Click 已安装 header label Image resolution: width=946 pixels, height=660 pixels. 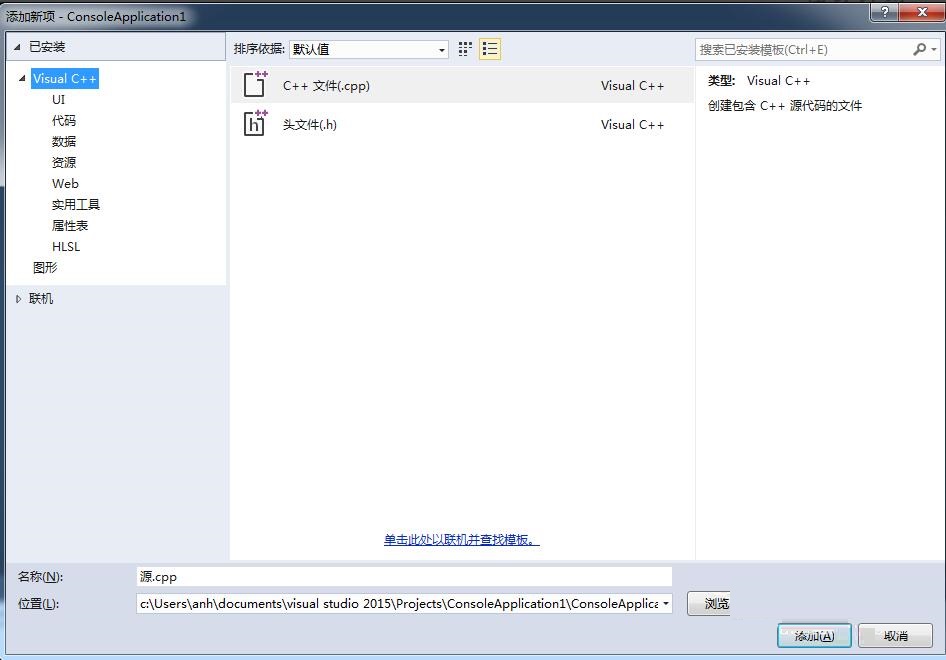pyautogui.click(x=47, y=47)
